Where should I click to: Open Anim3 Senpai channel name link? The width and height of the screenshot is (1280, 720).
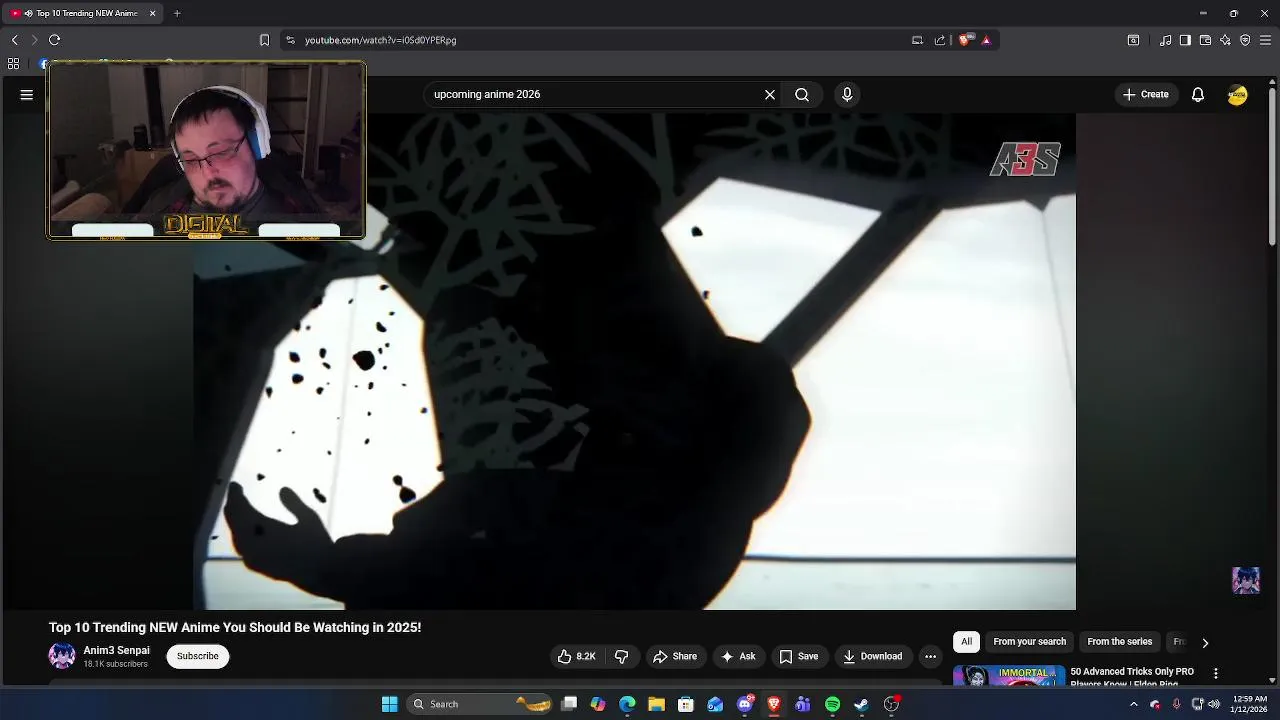[x=117, y=651]
